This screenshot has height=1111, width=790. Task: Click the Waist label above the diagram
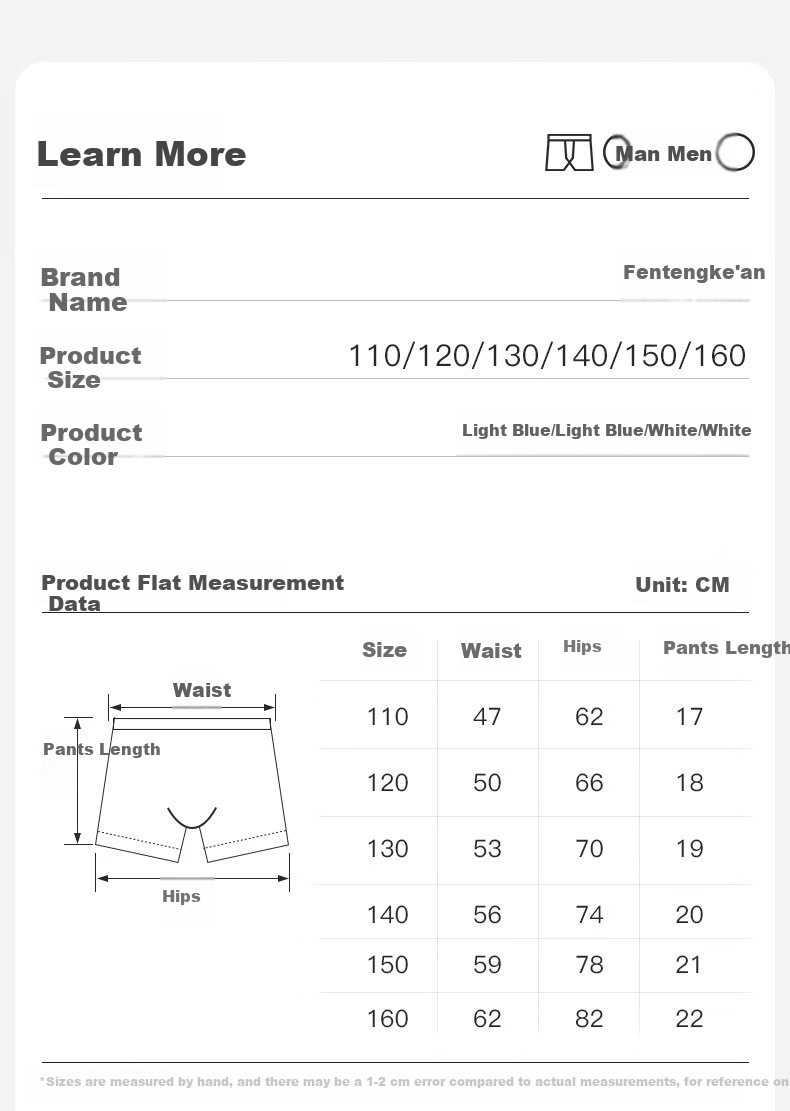click(x=202, y=690)
